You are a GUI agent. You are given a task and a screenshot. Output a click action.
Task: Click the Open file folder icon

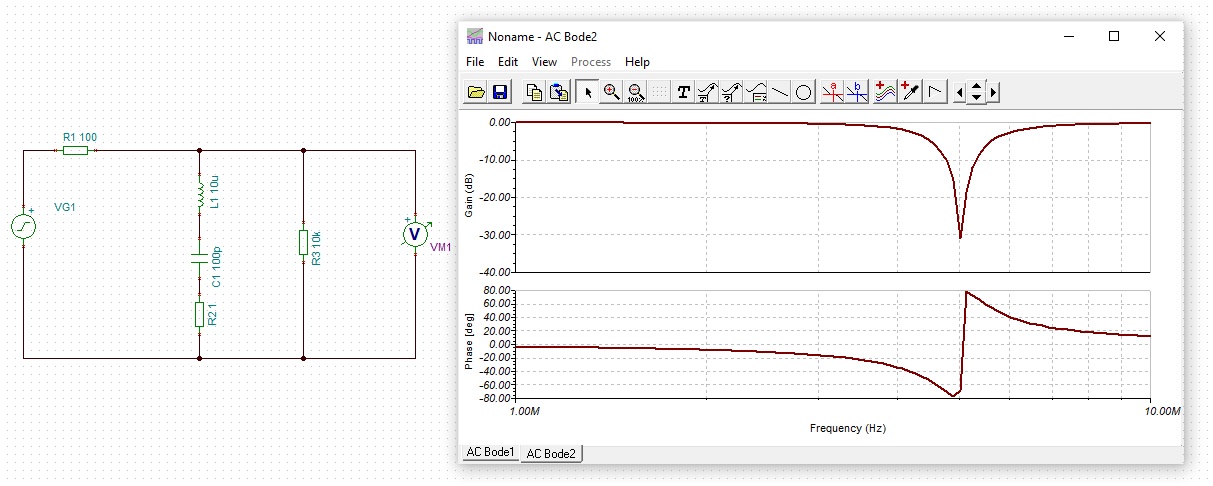tap(477, 93)
